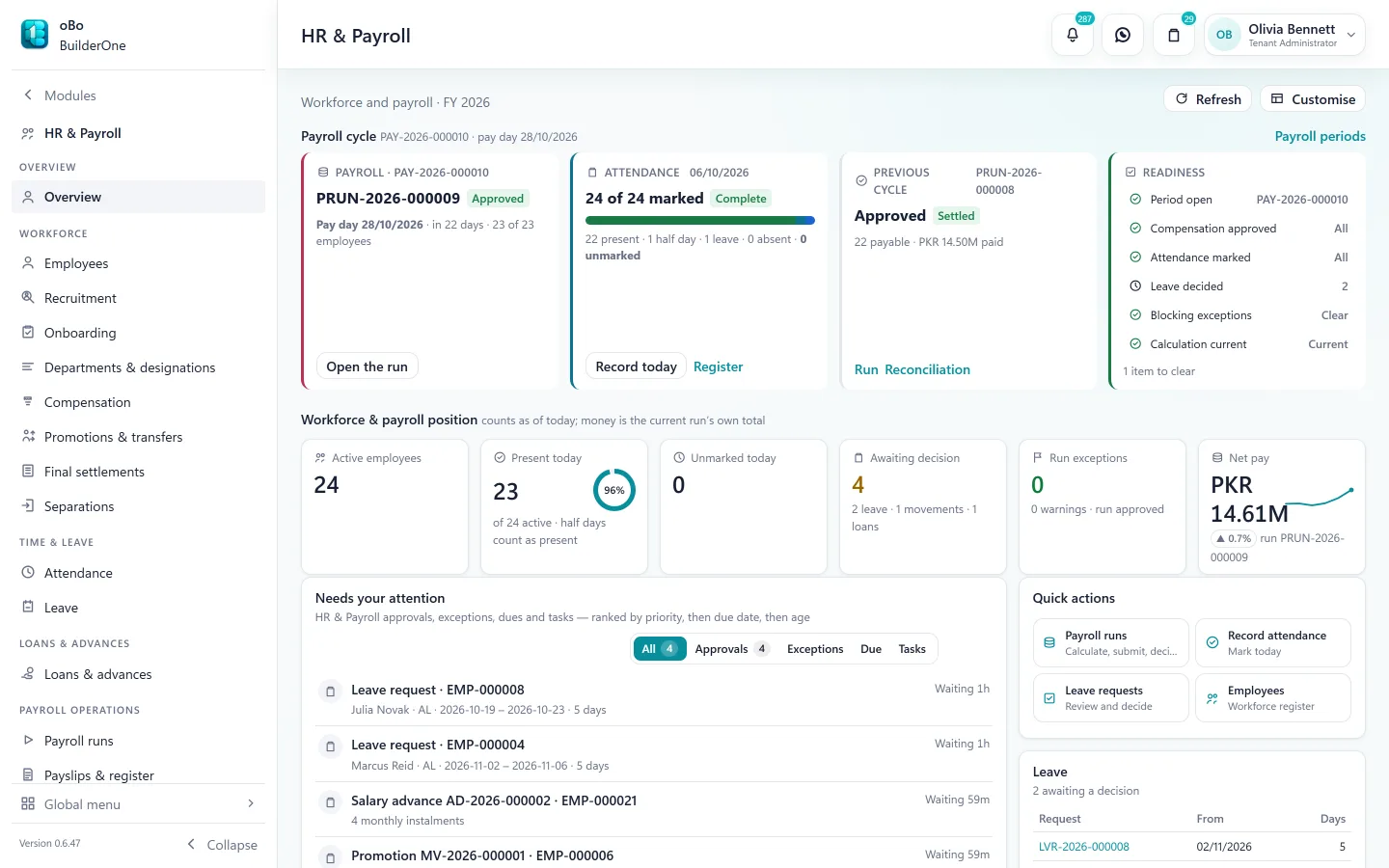The width and height of the screenshot is (1389, 868).
Task: Click the Leave sidebar icon
Action: tap(28, 608)
